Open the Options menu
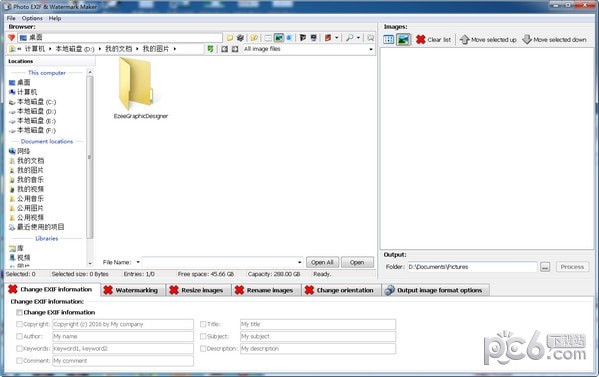 (x=32, y=18)
